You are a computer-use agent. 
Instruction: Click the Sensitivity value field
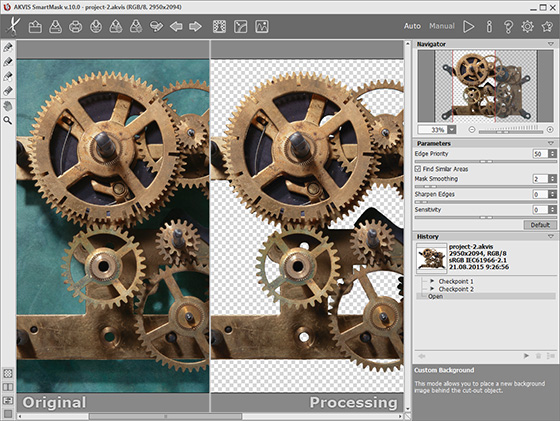pyautogui.click(x=540, y=210)
